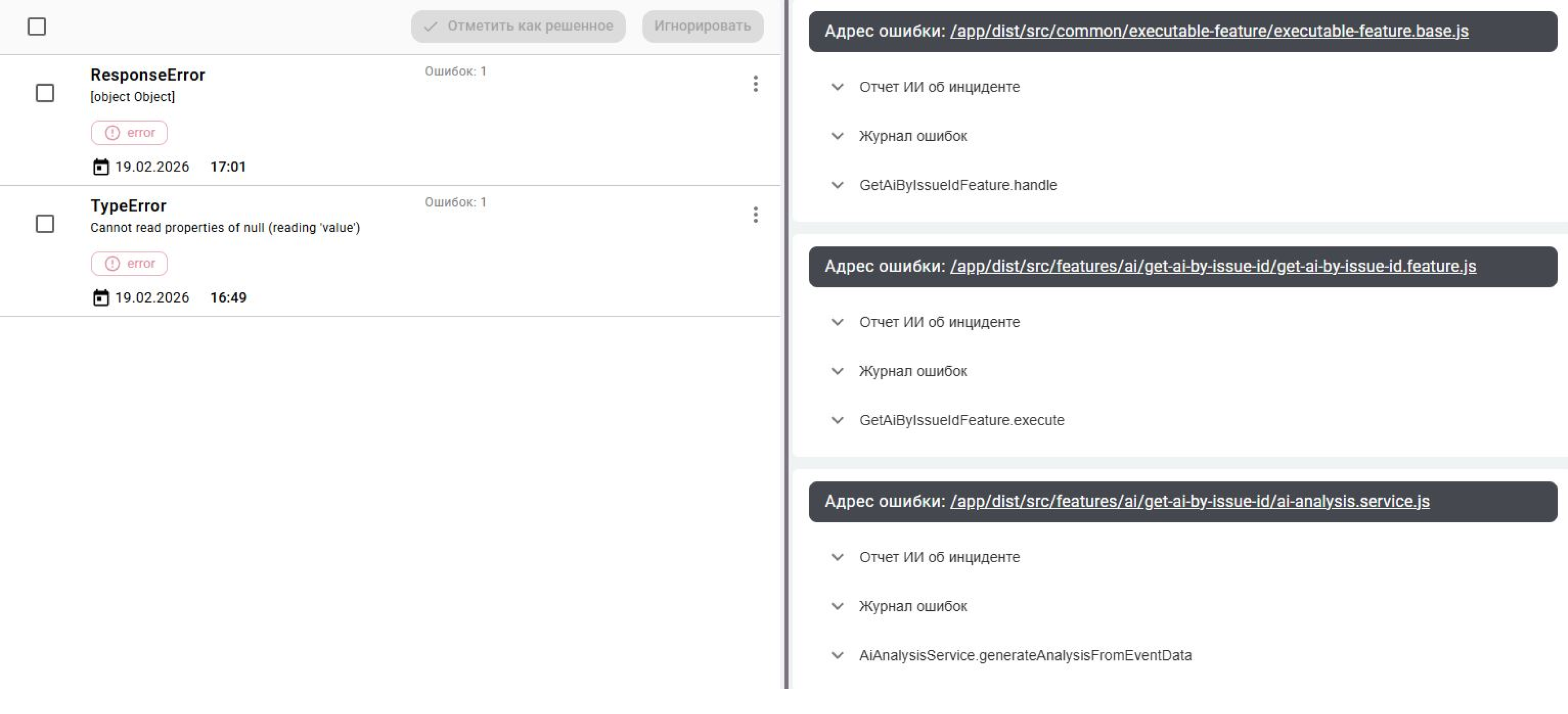Open kebab menu for TypeError issue
Image resolution: width=1568 pixels, height=714 pixels.
(755, 215)
